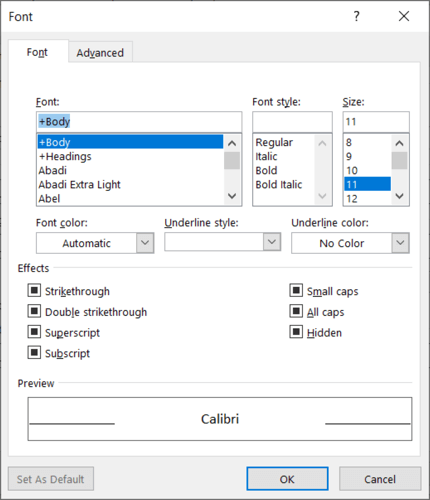Screen dimensions: 430x500
Task: Switch to the Advanced tab
Action: (x=100, y=52)
